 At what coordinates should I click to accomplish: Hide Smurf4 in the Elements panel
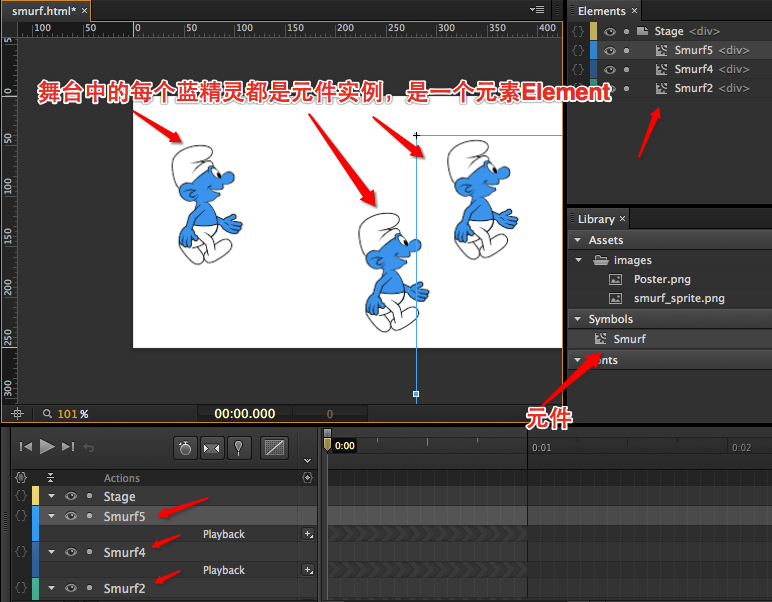610,69
